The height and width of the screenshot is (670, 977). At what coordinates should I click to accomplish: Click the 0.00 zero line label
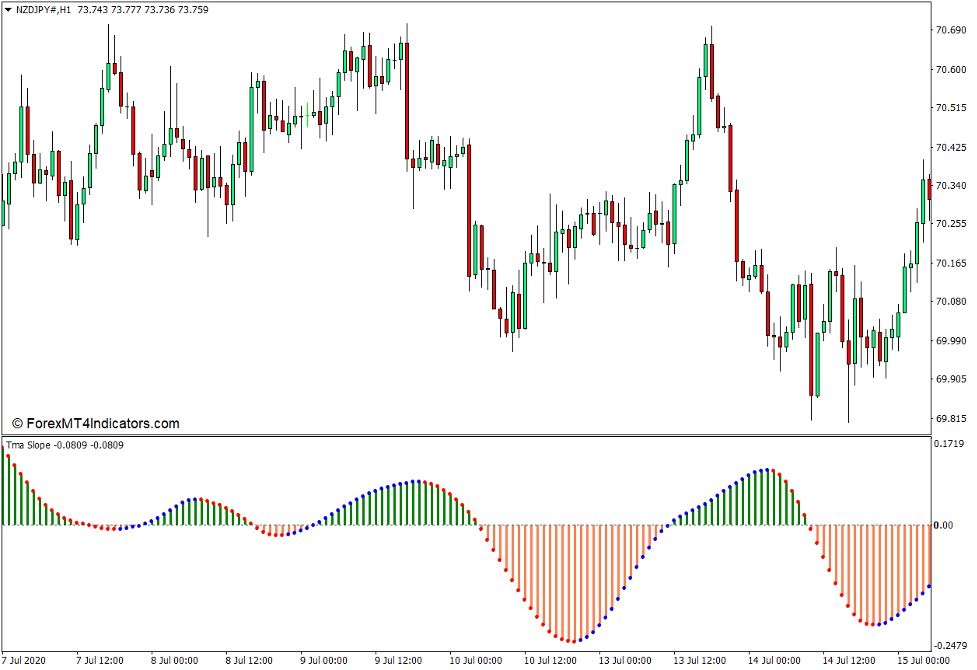942,523
